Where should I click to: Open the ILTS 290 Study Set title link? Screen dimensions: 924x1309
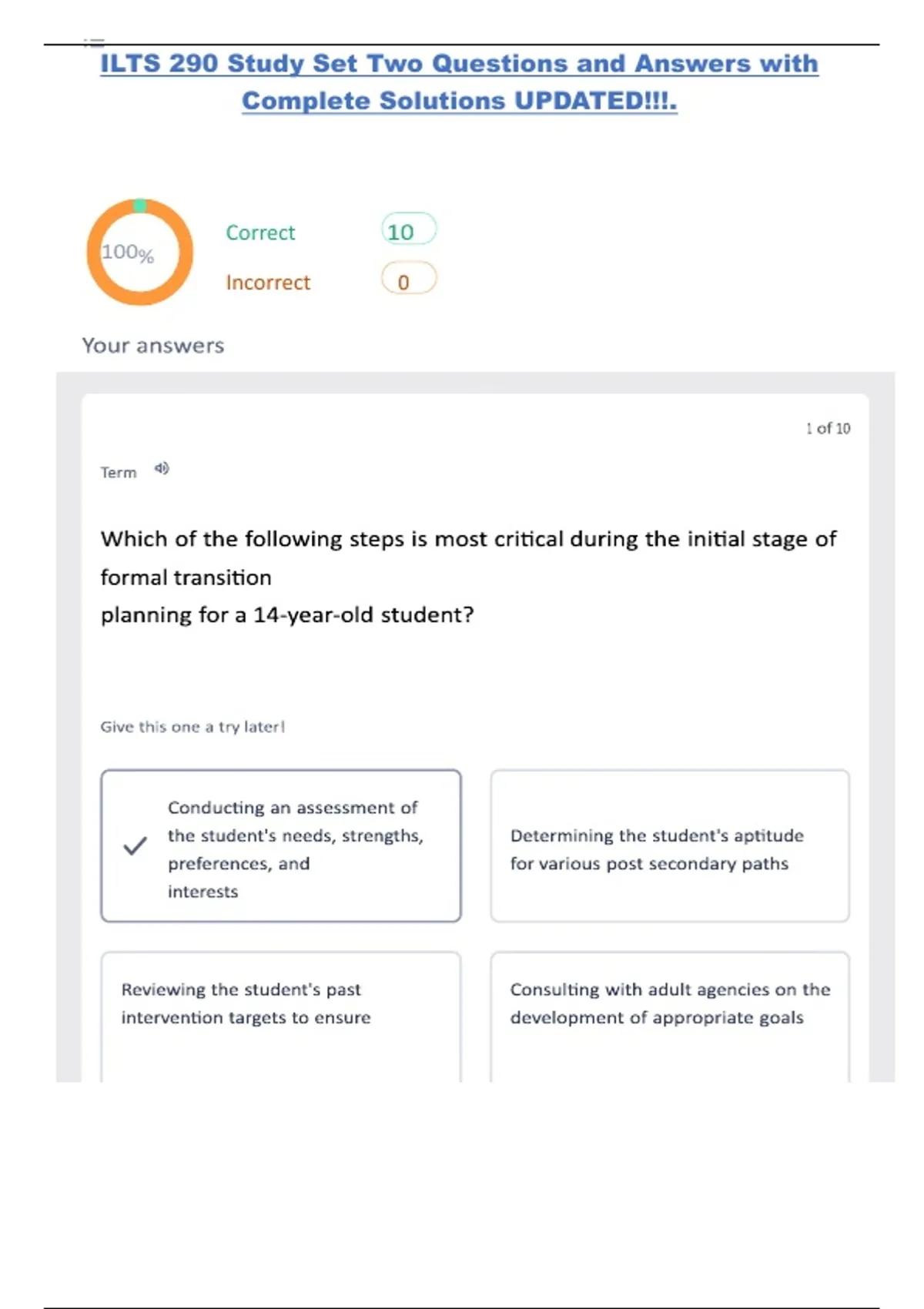(459, 64)
